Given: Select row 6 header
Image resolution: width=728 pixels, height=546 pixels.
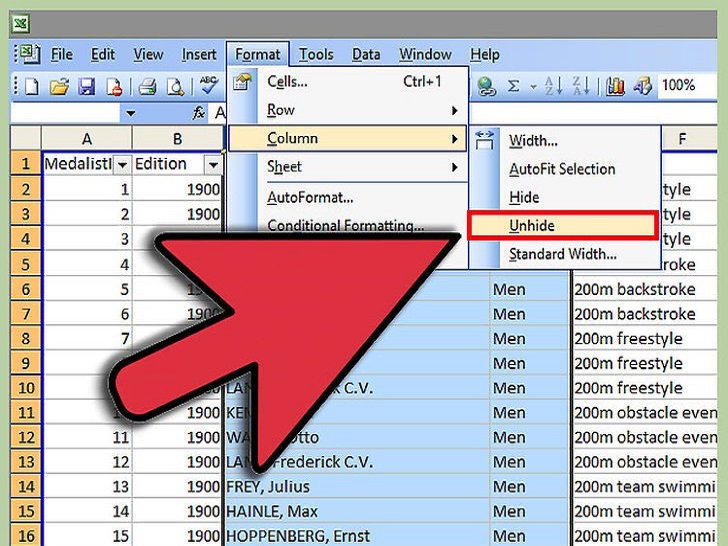Looking at the screenshot, I should tap(26, 289).
